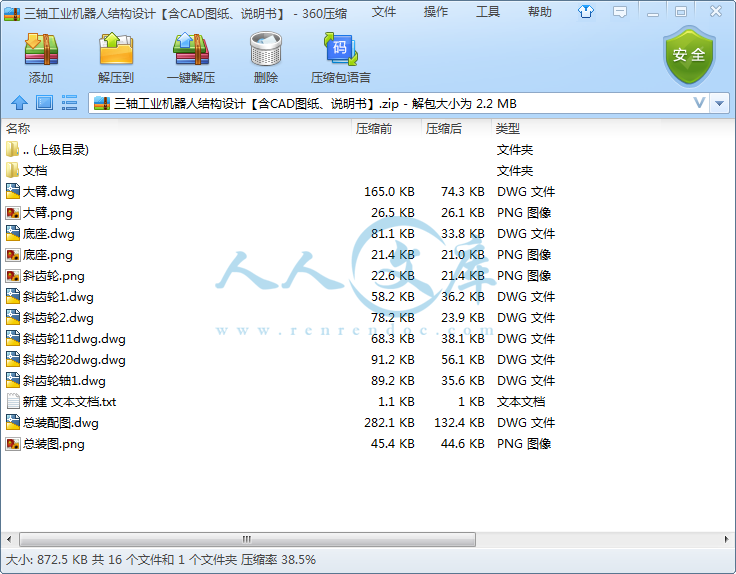This screenshot has height=574, width=736.
Task: Click the 282.1 KB size value
Action: pos(389,423)
